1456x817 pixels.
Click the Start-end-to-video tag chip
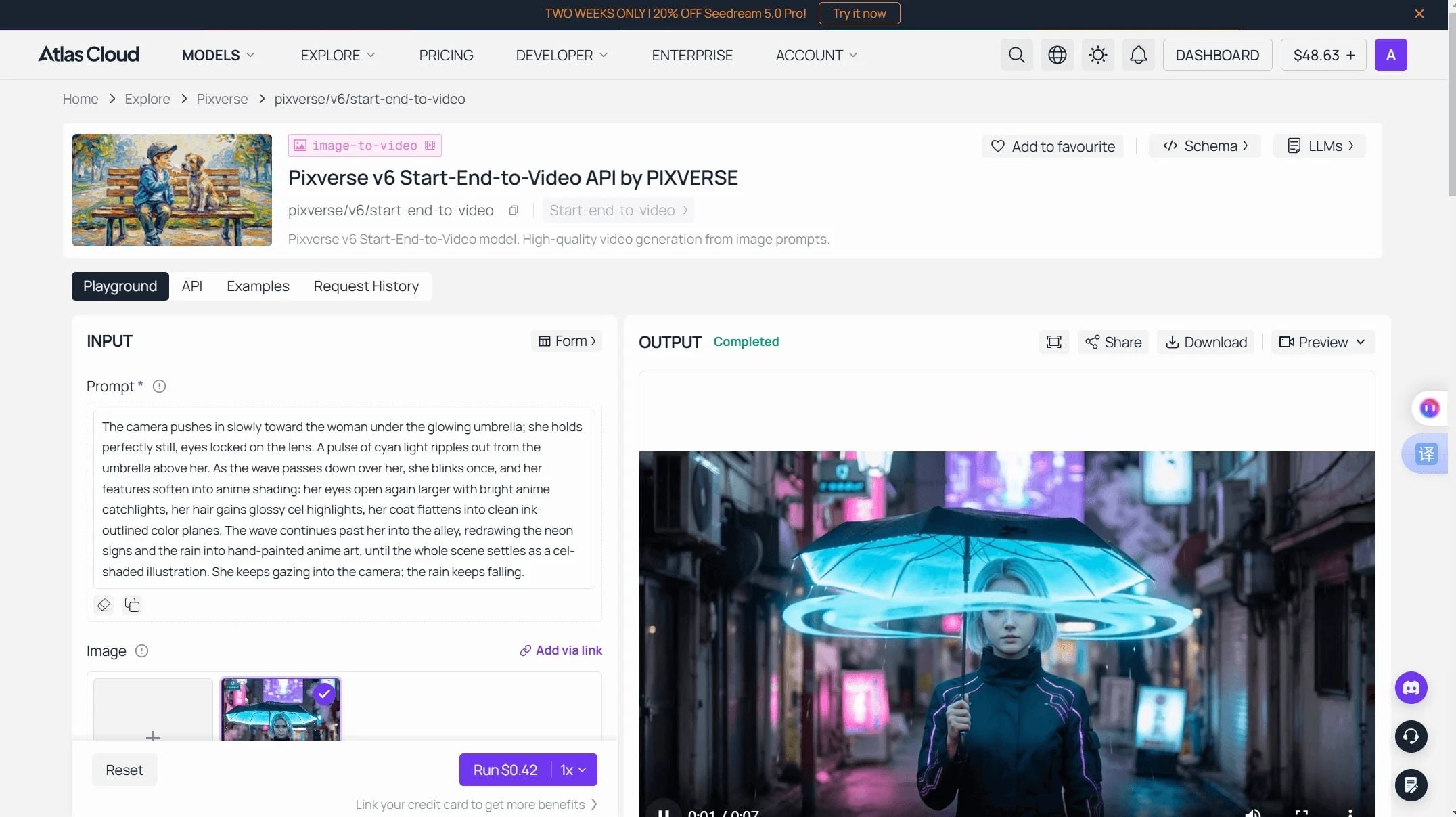pyautogui.click(x=618, y=211)
